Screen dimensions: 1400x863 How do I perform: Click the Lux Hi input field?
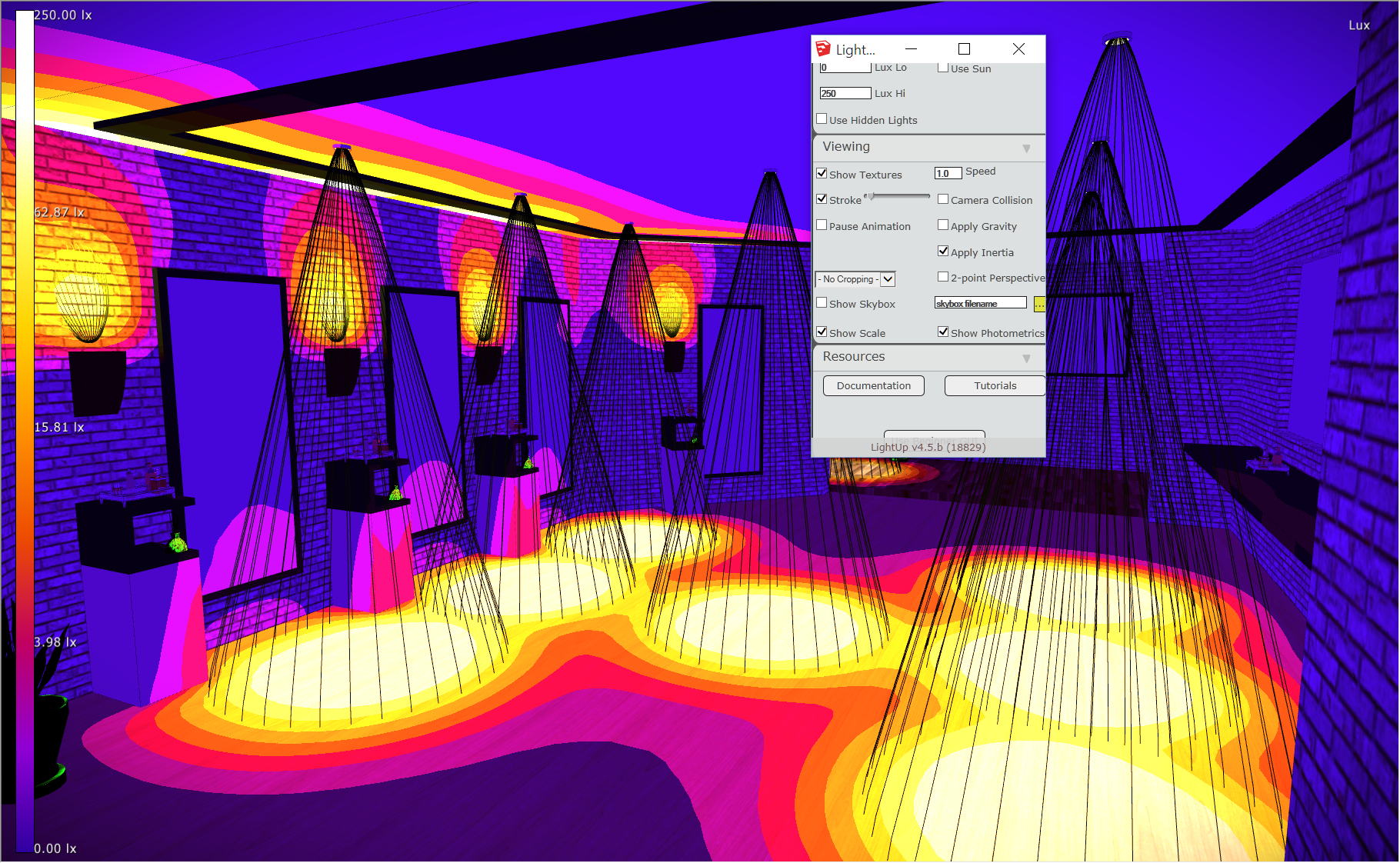point(845,94)
